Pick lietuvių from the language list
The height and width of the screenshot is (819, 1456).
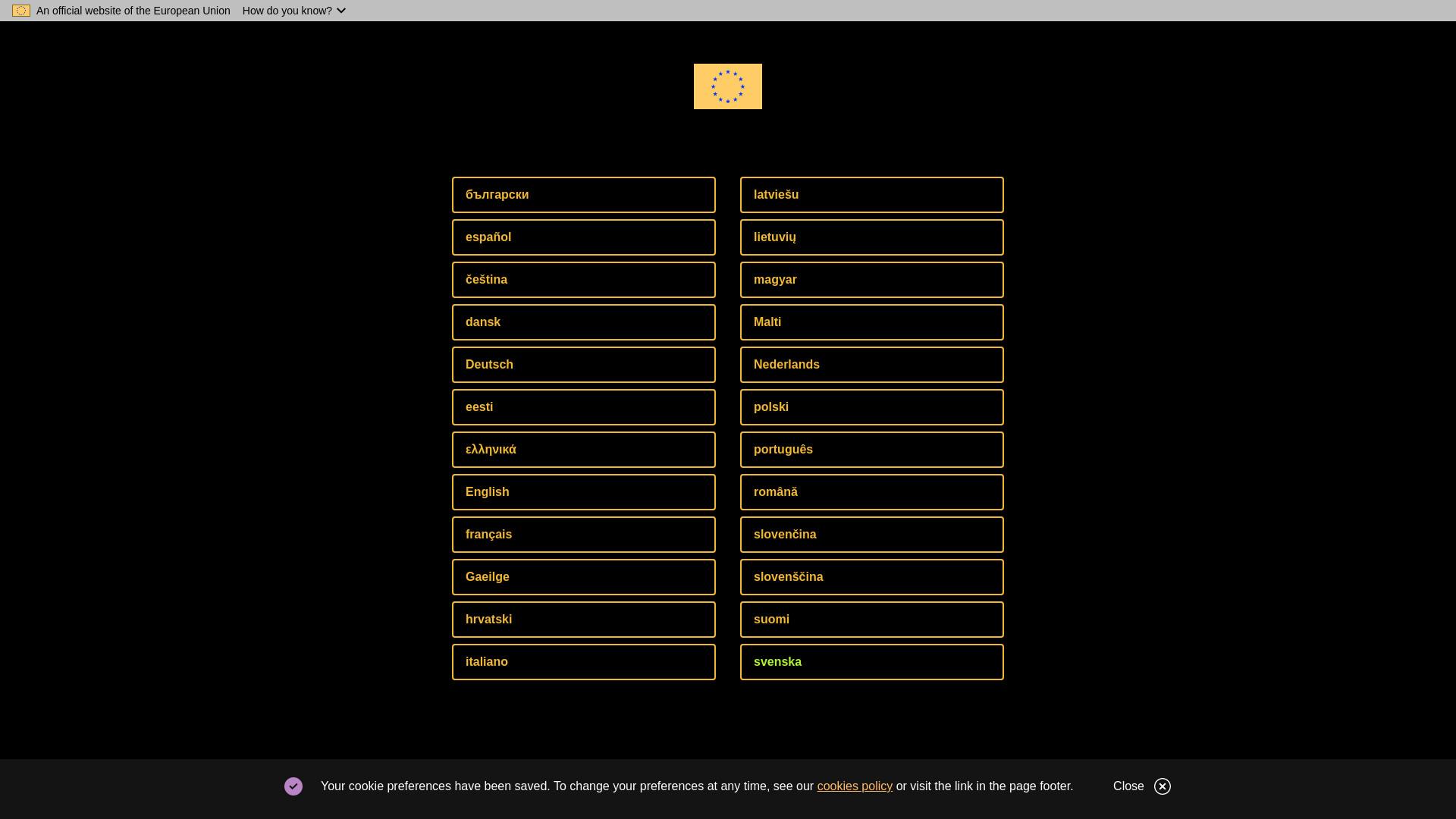(x=872, y=237)
